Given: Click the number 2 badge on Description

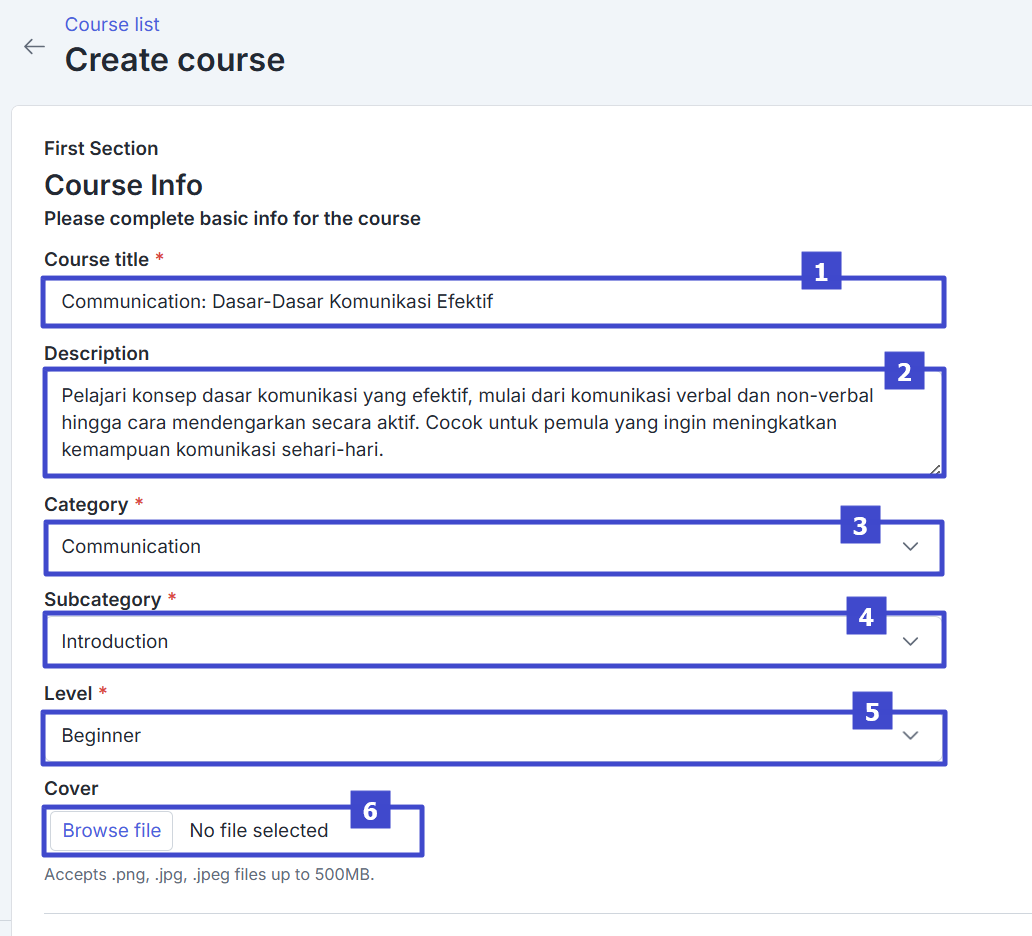Looking at the screenshot, I should click(904, 372).
